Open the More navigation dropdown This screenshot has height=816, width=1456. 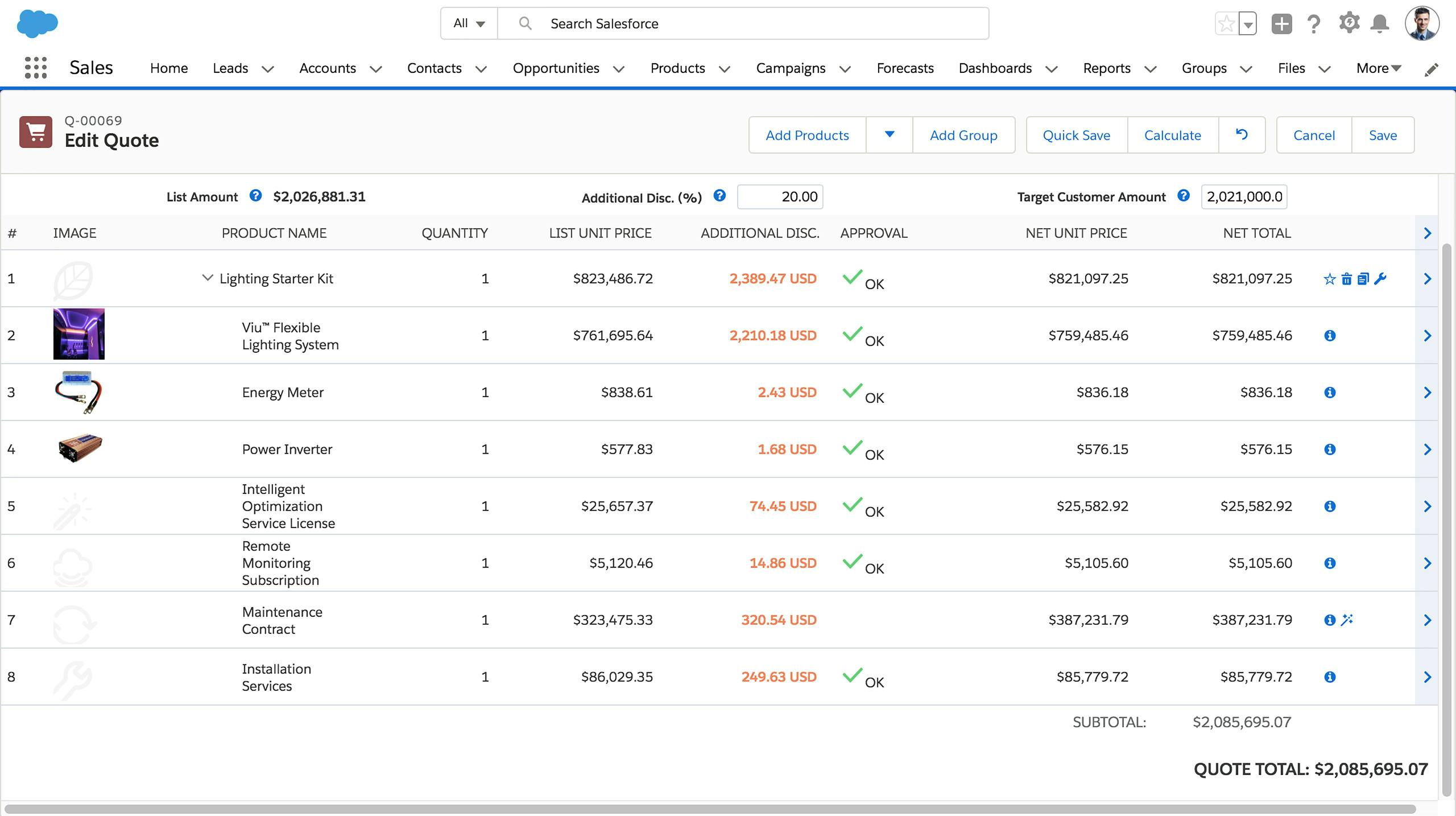(1379, 68)
